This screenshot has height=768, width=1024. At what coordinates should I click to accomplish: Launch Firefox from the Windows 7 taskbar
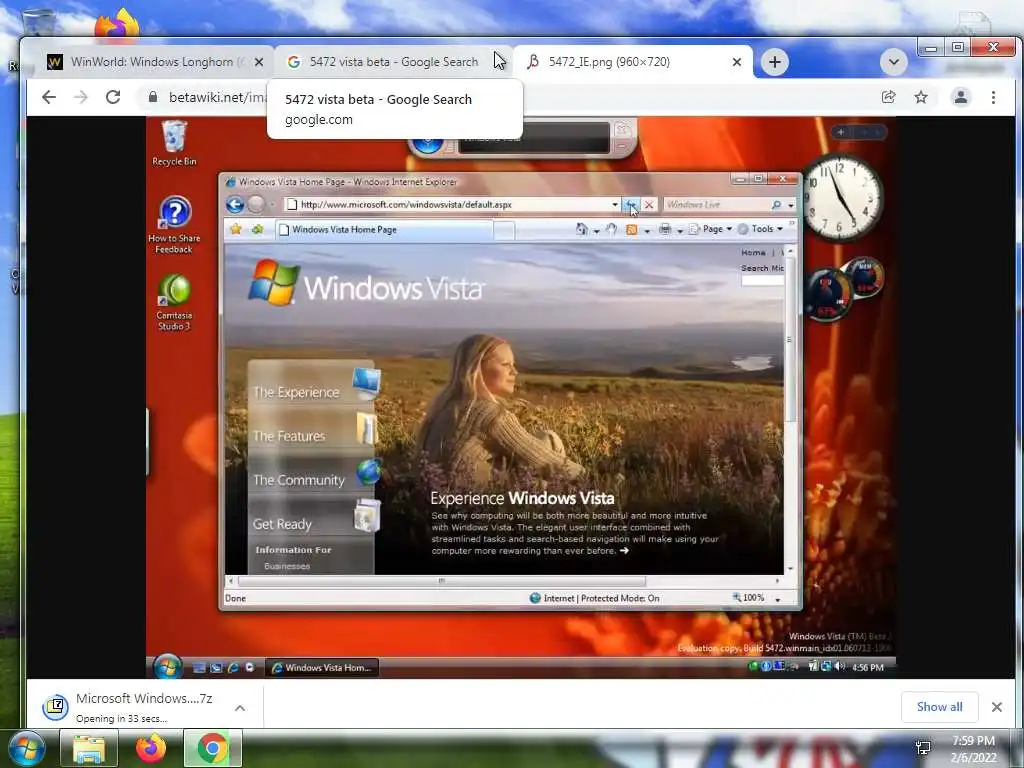[x=150, y=748]
